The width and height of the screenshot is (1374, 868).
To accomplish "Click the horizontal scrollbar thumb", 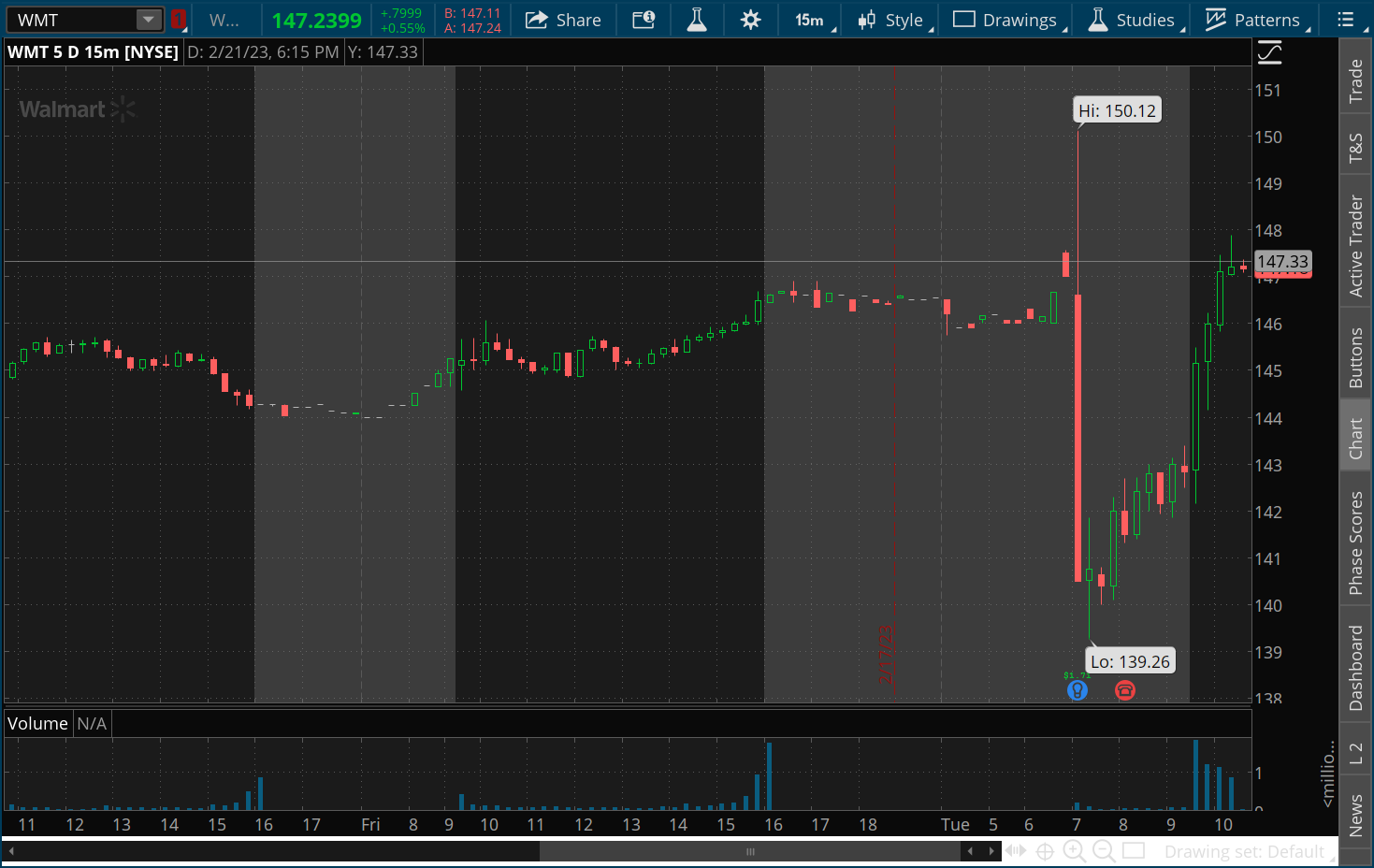I will click(750, 851).
